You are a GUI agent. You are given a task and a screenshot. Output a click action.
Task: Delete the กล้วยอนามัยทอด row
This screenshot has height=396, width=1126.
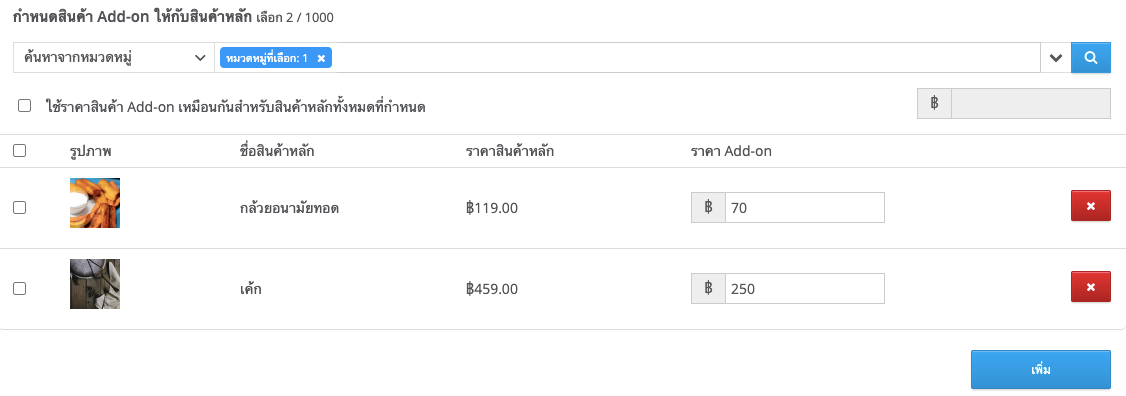(1091, 206)
